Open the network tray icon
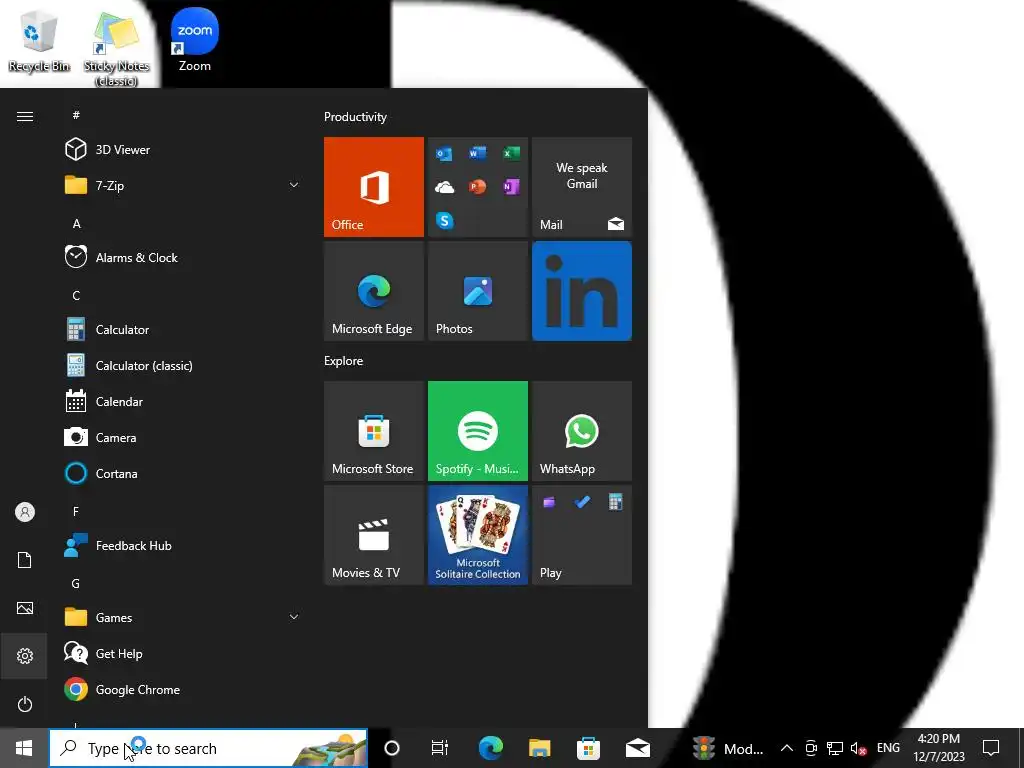1024x768 pixels. [835, 748]
